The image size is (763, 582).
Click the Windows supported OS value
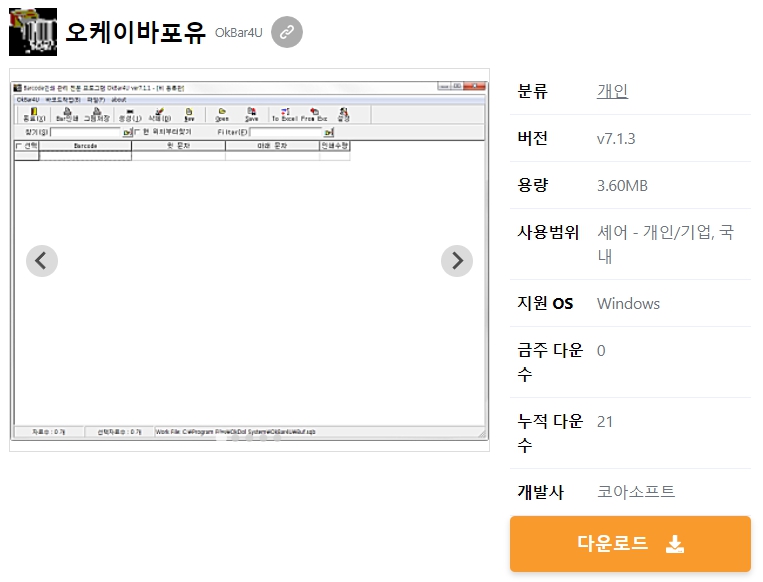click(x=628, y=304)
